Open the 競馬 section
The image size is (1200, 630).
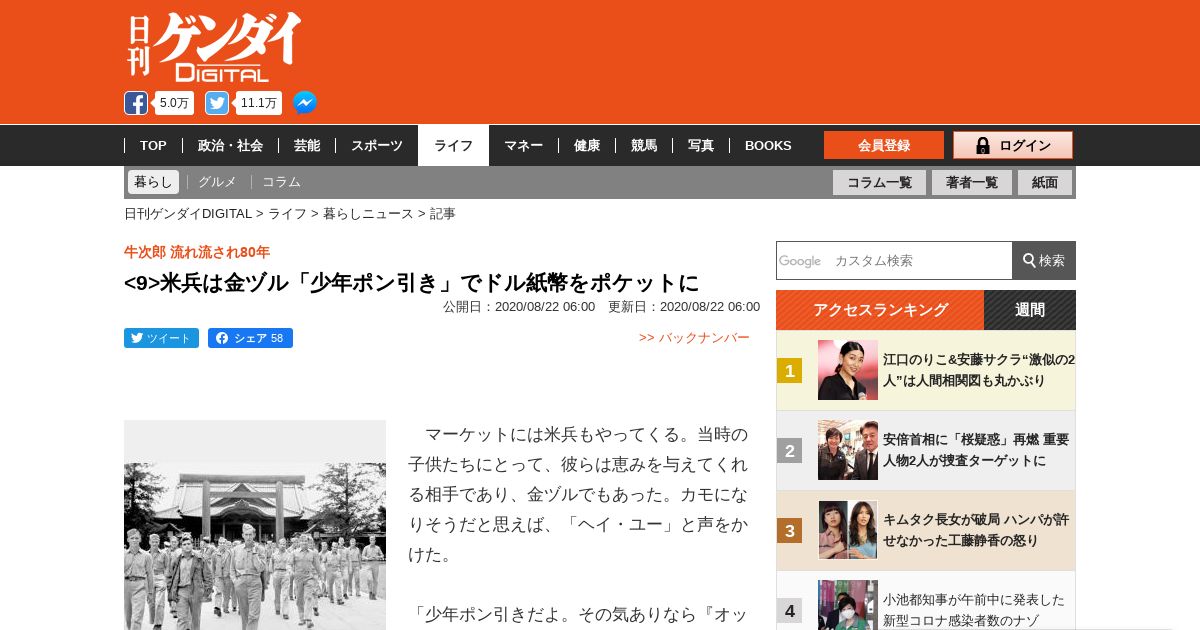(644, 146)
